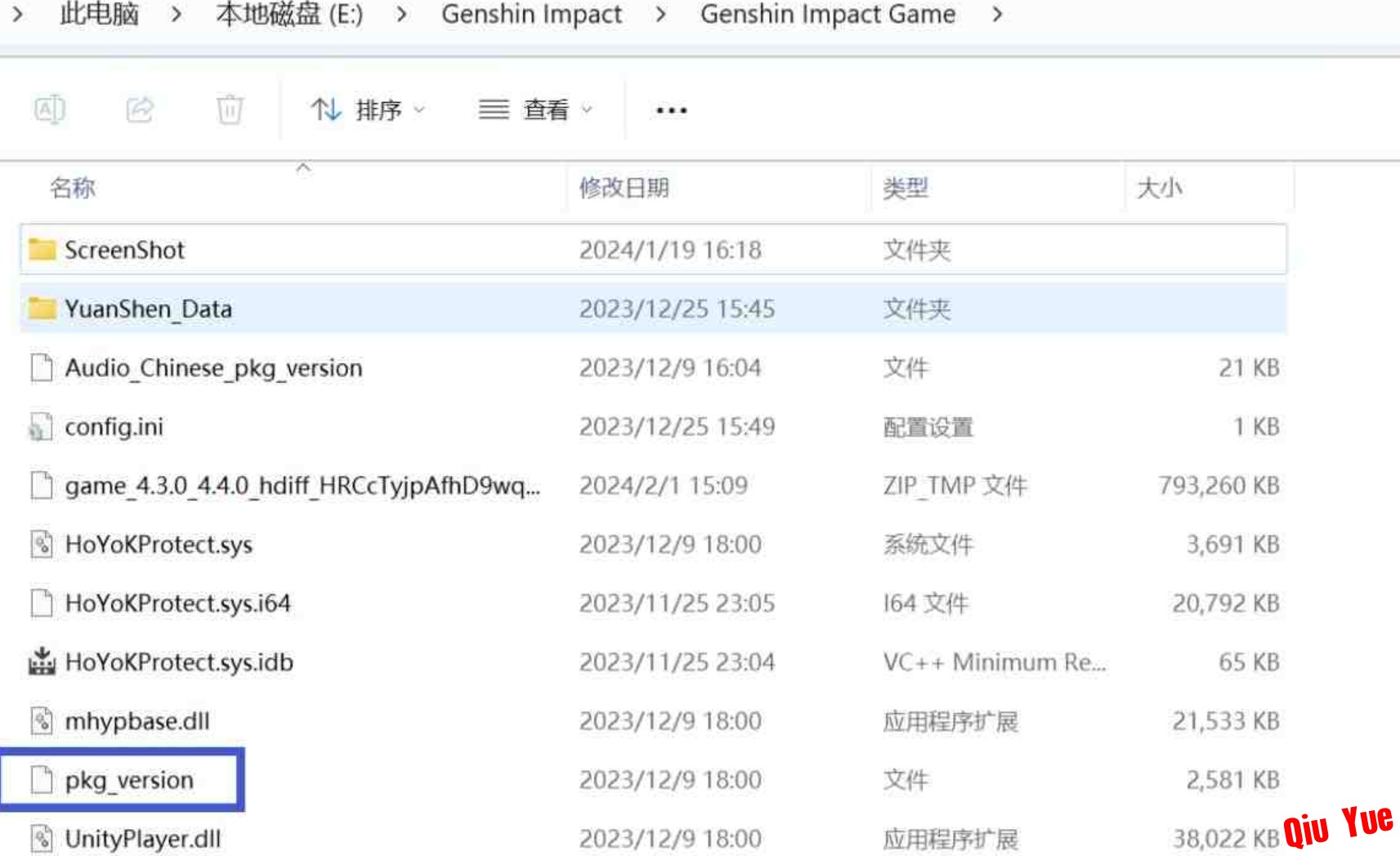The width and height of the screenshot is (1400, 856).
Task: Expand the chevron after 此电脑
Action: click(177, 14)
